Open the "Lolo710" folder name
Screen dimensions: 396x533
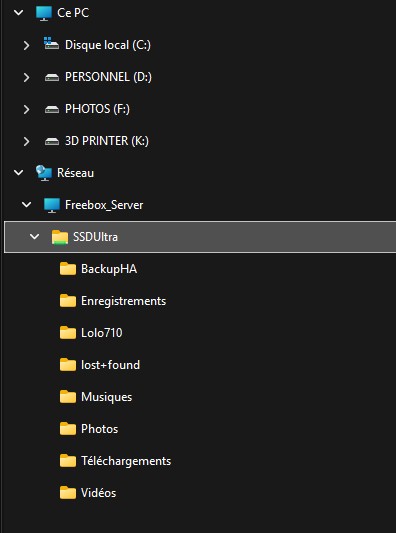pyautogui.click(x=102, y=333)
